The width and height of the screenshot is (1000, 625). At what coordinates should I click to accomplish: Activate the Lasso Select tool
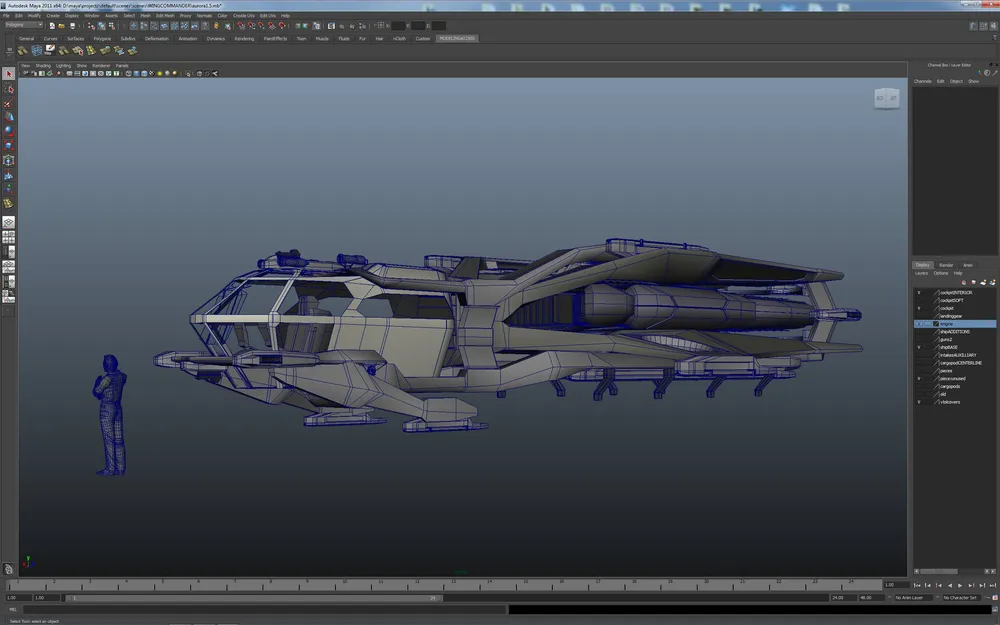(9, 89)
